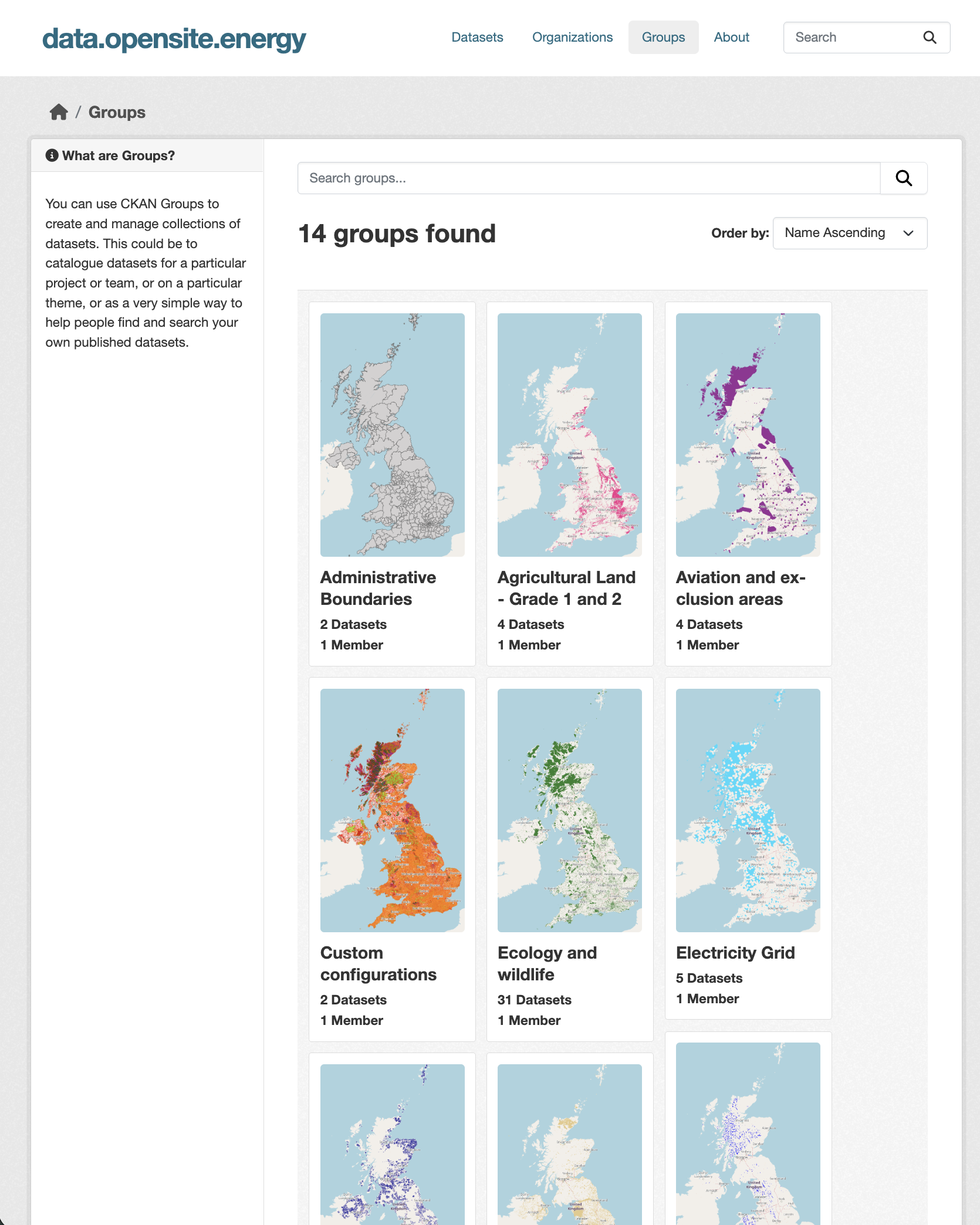The height and width of the screenshot is (1225, 980).
Task: Click the data.opensite.energy site logo
Action: (x=174, y=39)
